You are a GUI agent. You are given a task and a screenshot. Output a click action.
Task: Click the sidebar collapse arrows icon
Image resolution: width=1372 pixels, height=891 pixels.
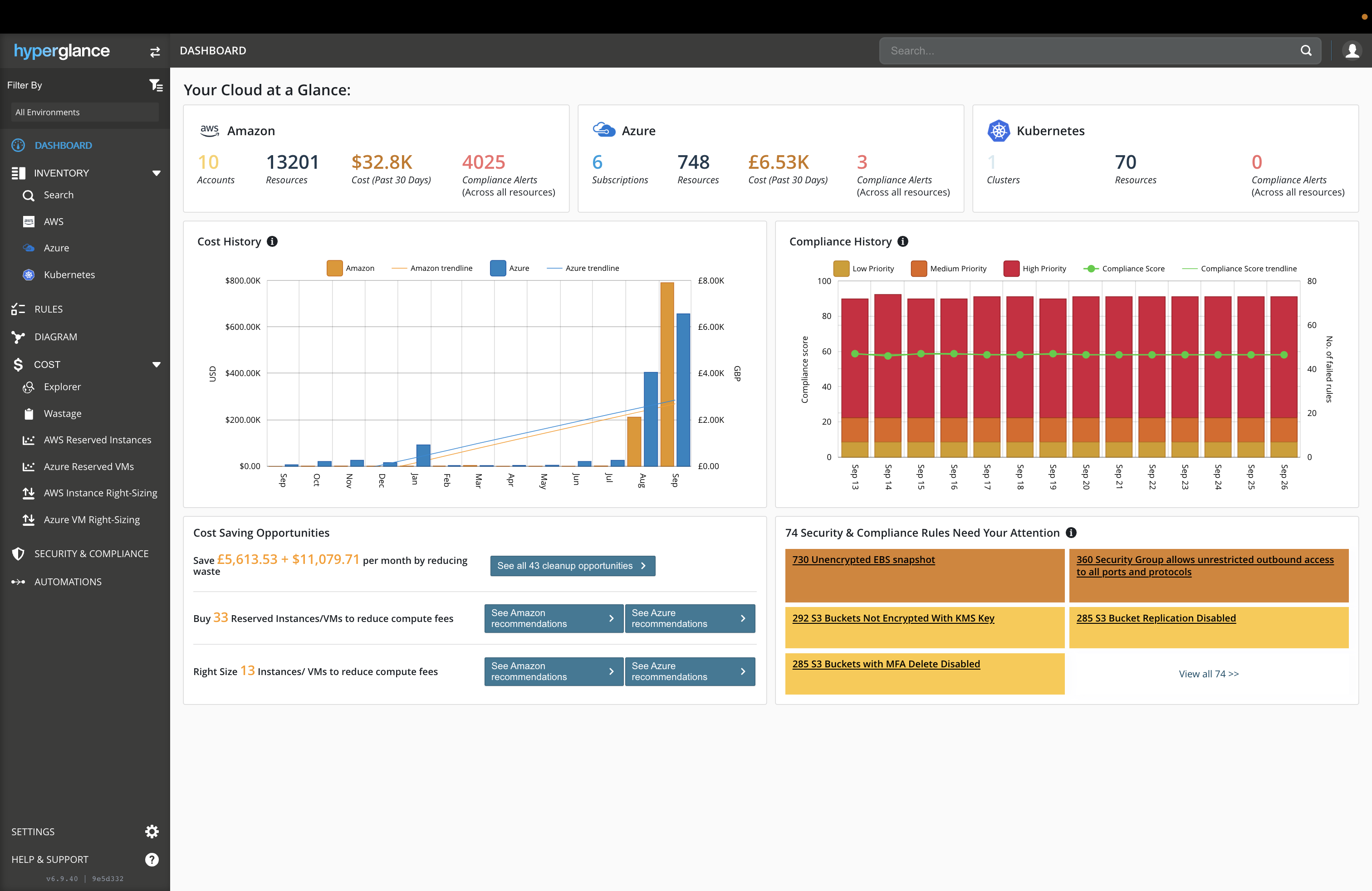click(155, 52)
